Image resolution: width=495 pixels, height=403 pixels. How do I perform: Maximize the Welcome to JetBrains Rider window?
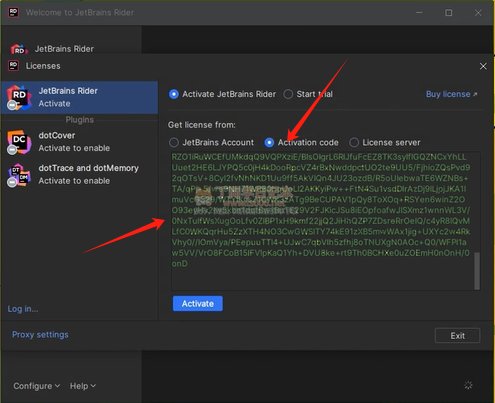(x=449, y=13)
